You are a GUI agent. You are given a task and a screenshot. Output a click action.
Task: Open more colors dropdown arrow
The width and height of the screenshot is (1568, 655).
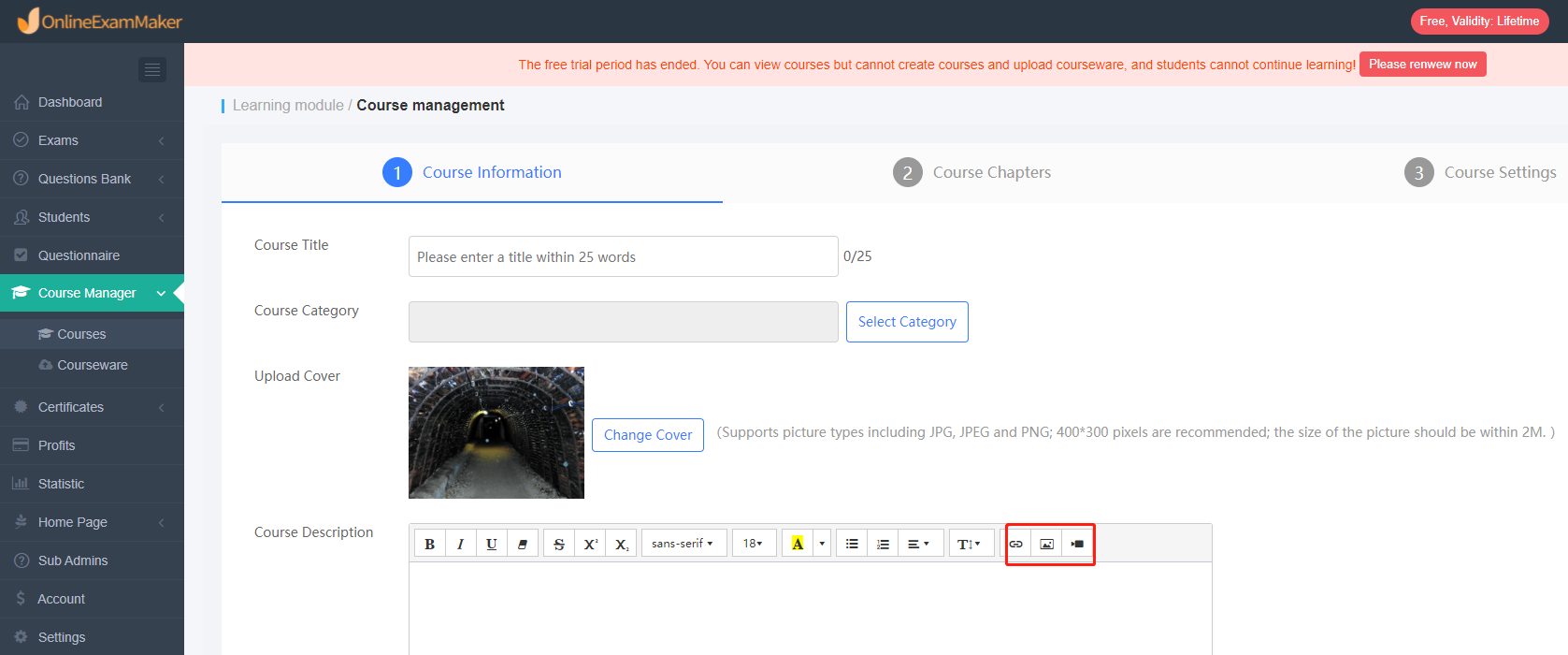pyautogui.click(x=822, y=544)
